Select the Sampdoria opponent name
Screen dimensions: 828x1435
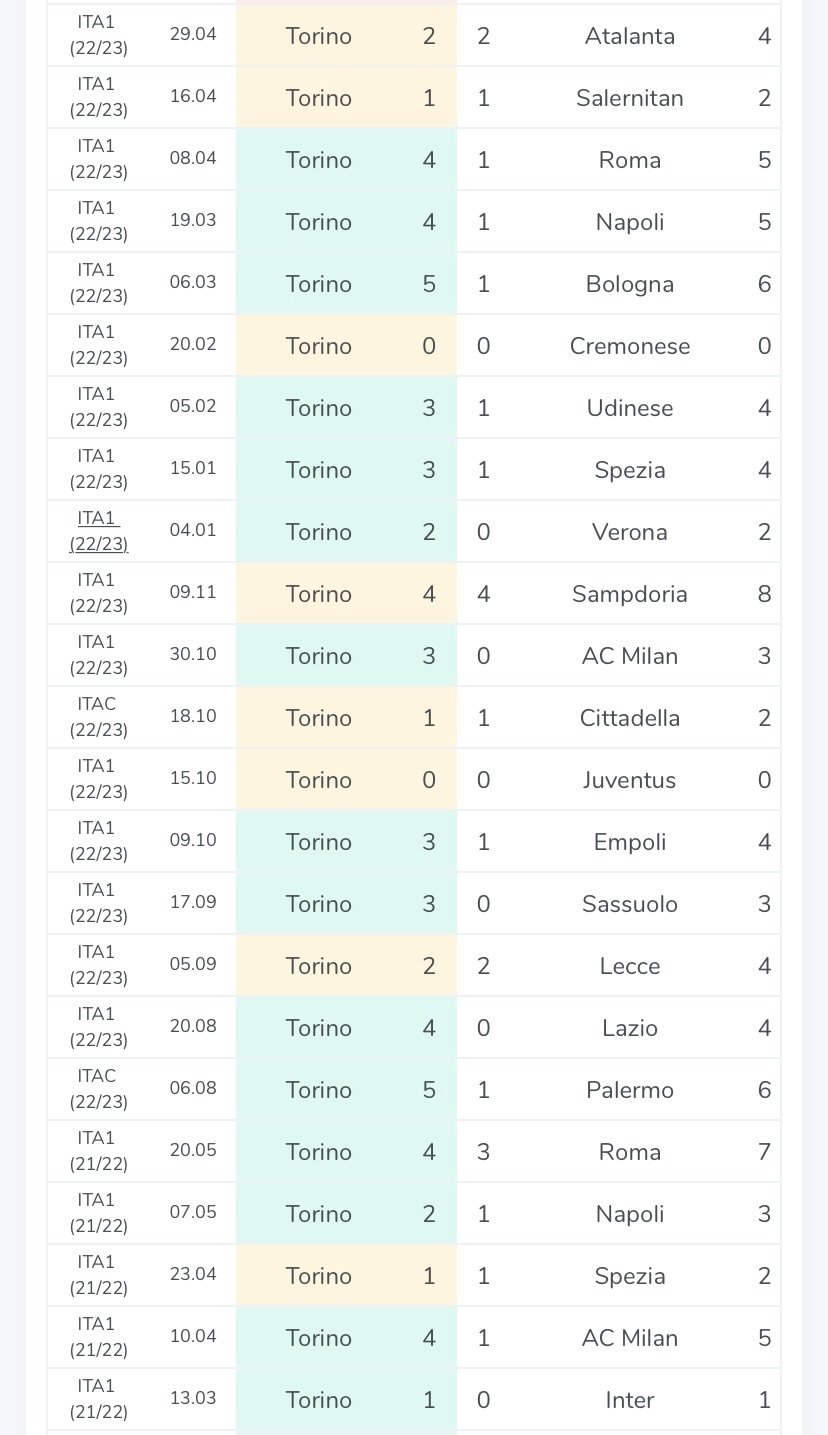630,594
